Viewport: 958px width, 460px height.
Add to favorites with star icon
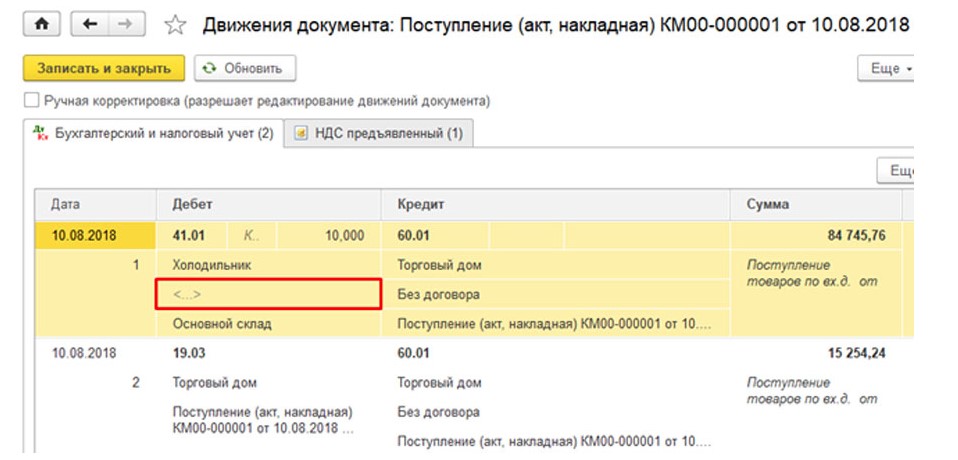pyautogui.click(x=175, y=24)
